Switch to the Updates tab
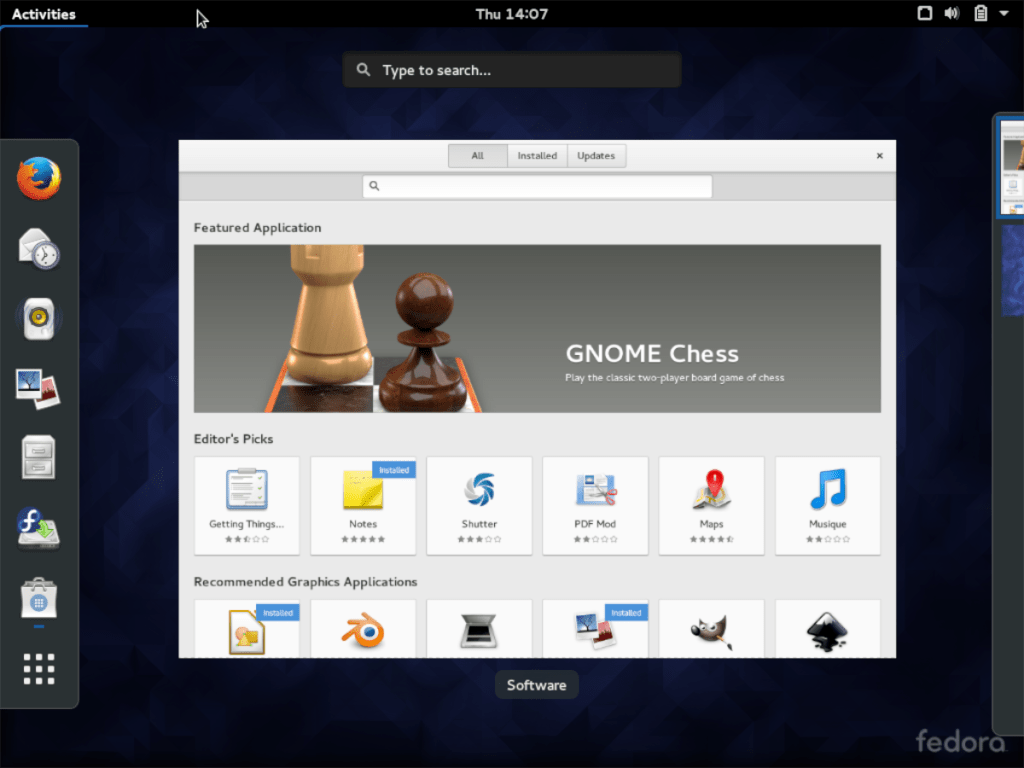Viewport: 1024px width, 768px height. [596, 155]
